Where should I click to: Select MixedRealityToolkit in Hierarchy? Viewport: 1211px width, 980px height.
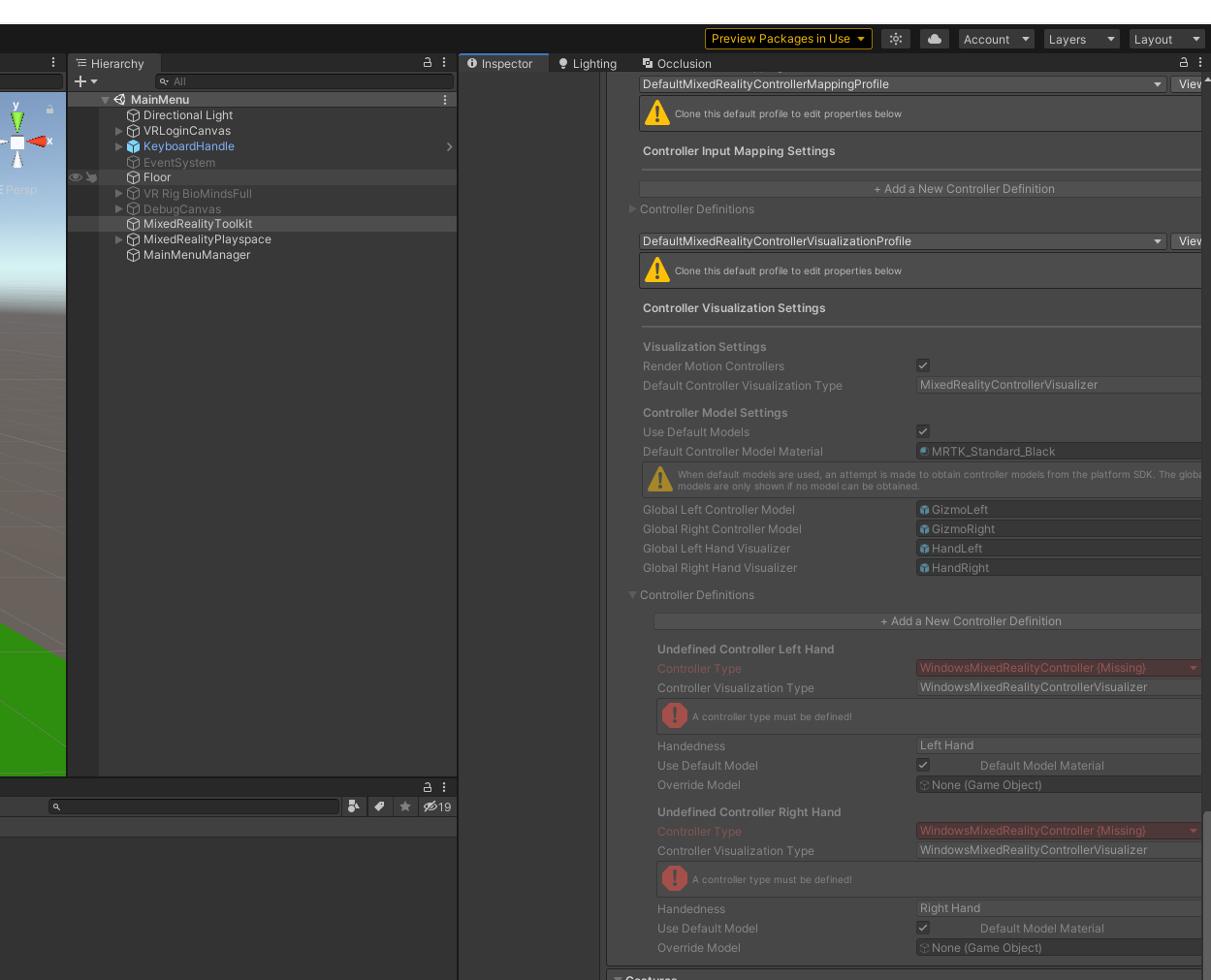point(198,224)
